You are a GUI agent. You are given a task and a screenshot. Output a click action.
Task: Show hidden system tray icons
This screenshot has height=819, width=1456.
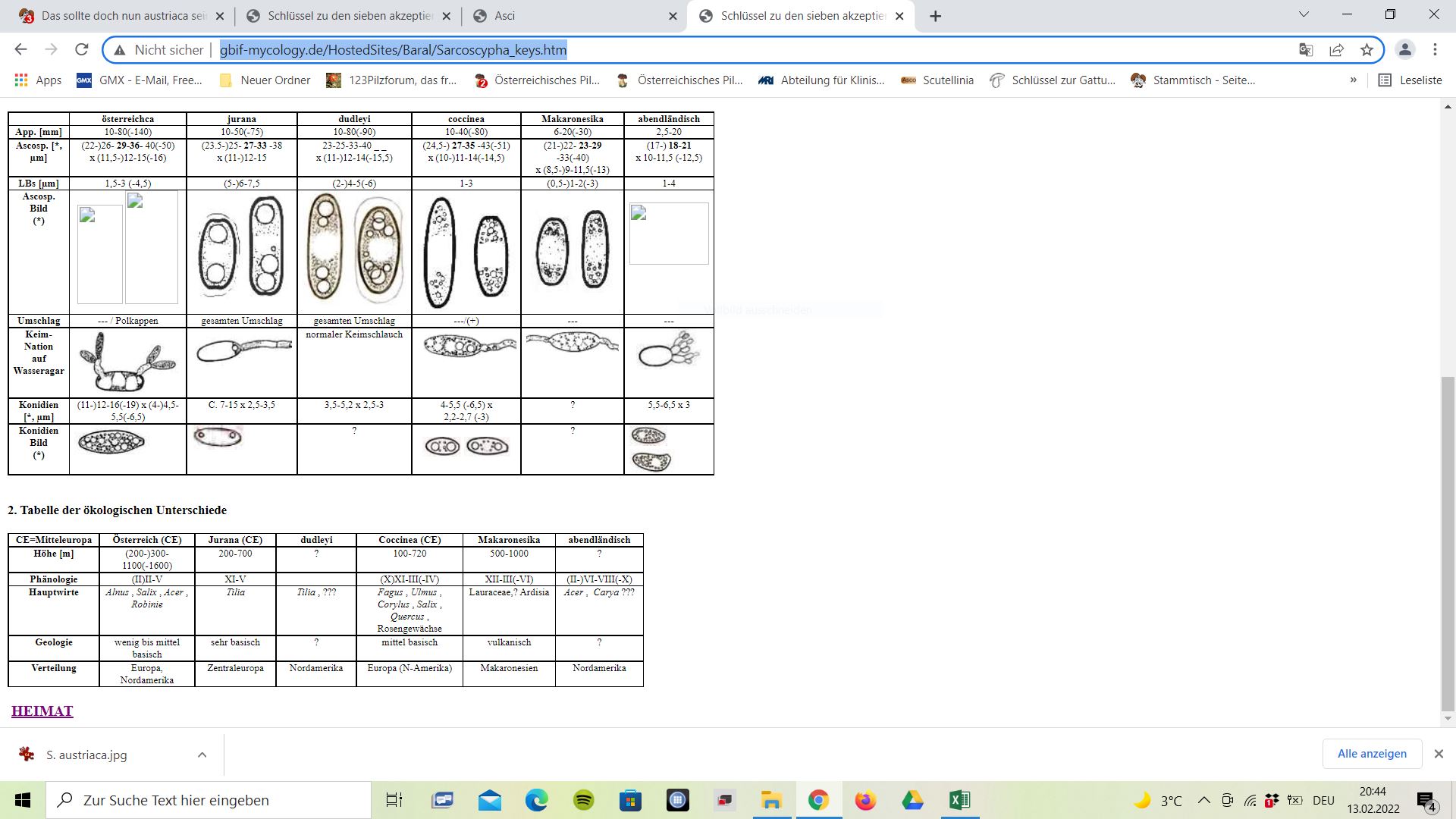tap(1203, 800)
